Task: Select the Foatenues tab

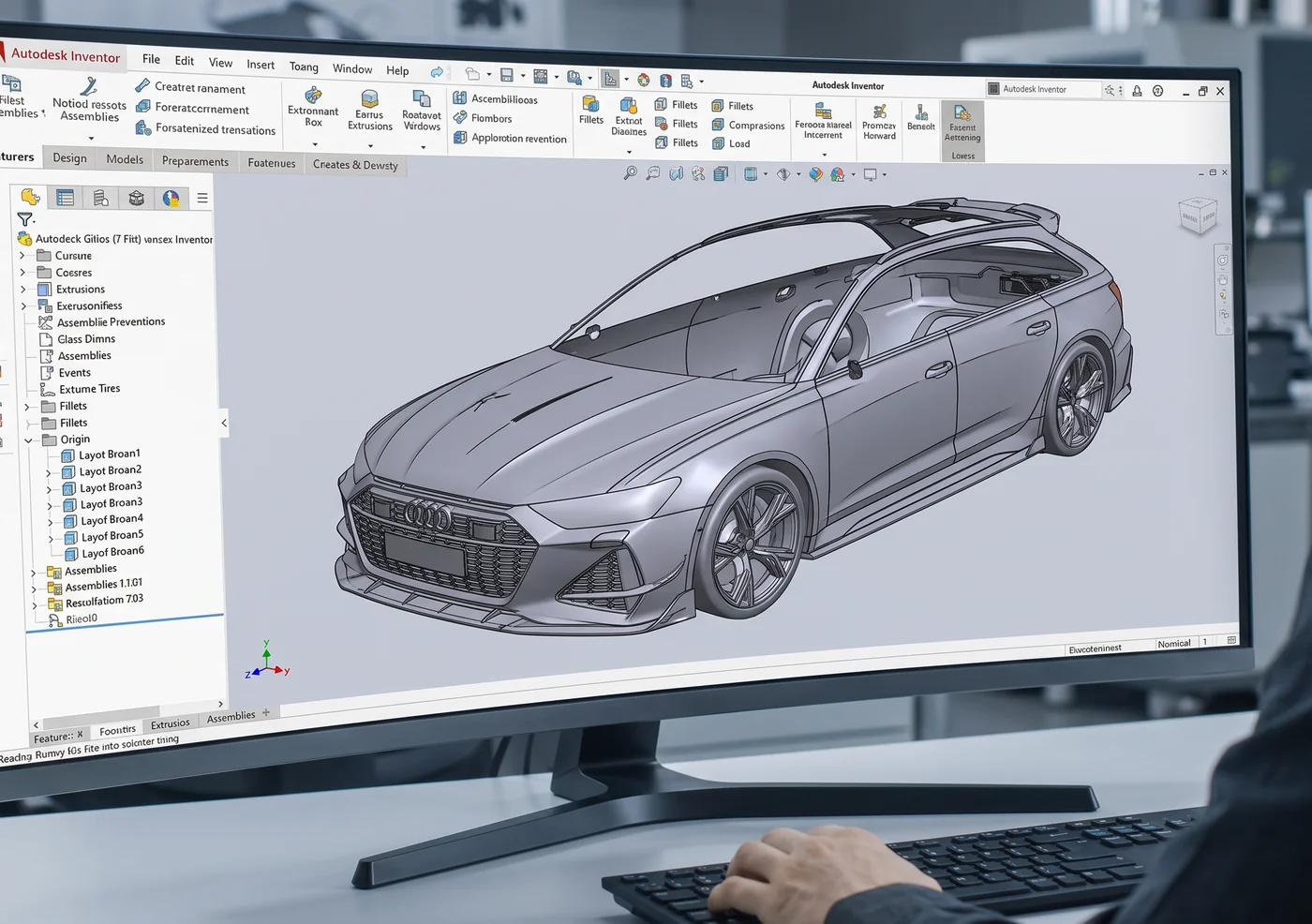Action: (x=271, y=163)
